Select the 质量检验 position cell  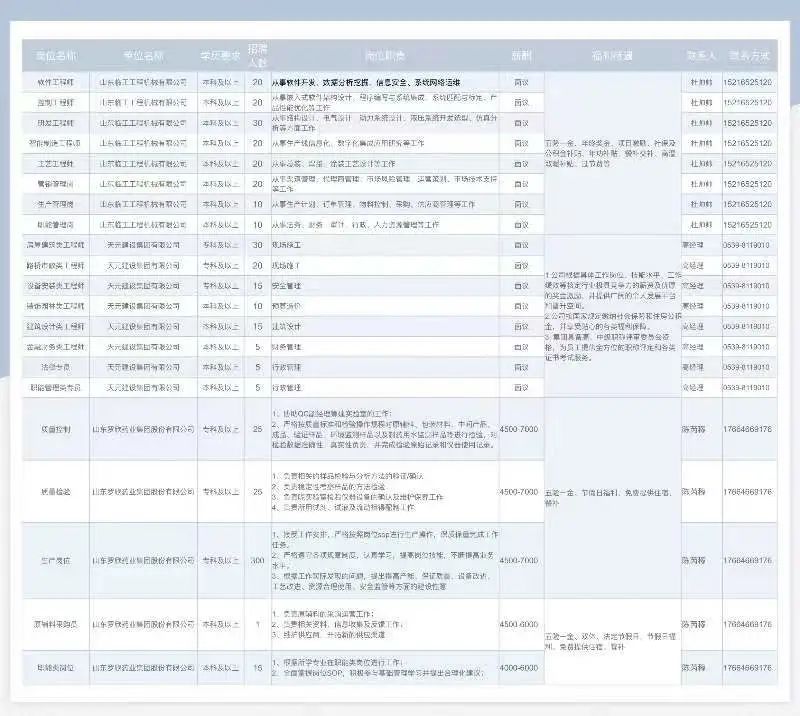pos(56,491)
